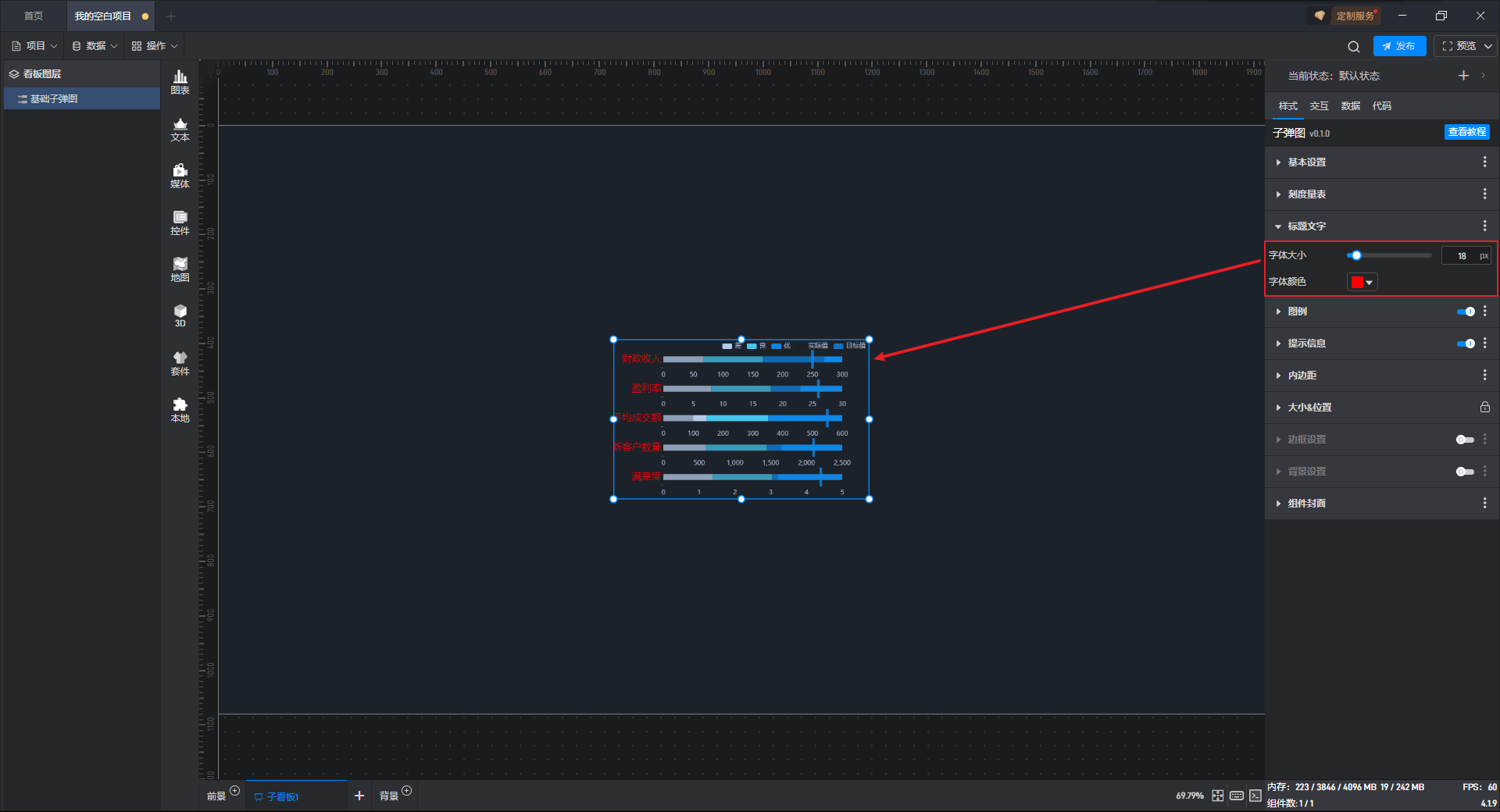Viewport: 1500px width, 812px height.
Task: Open the preview mode dropdown arrow
Action: 1488,46
